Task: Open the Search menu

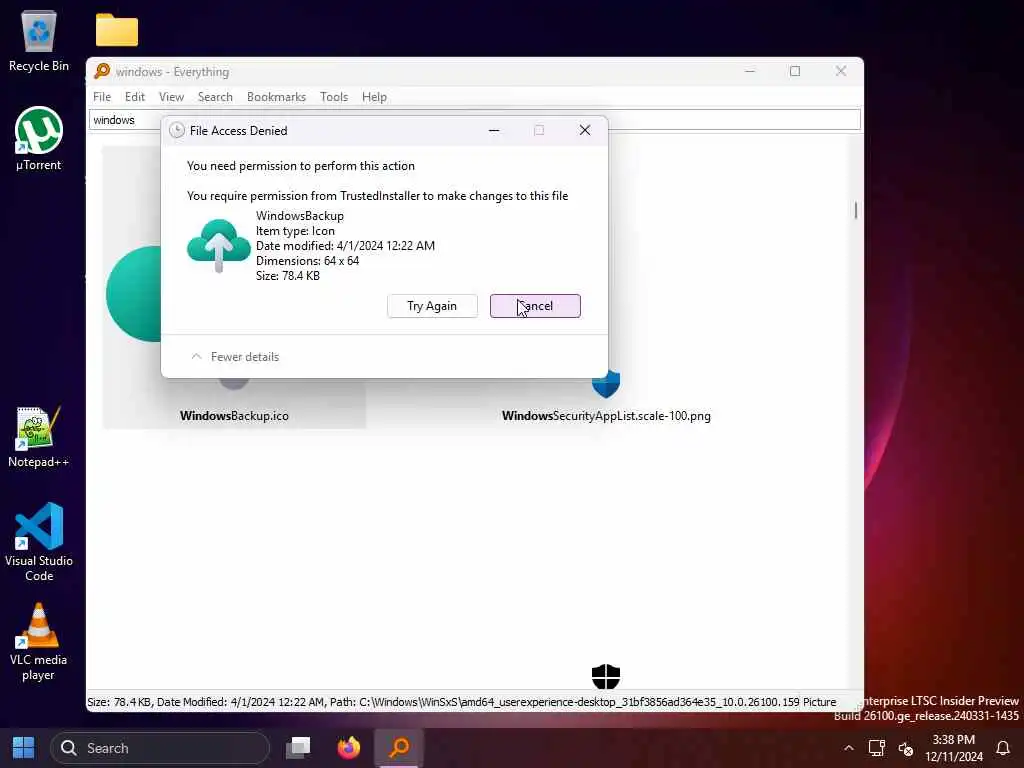Action: (x=215, y=97)
